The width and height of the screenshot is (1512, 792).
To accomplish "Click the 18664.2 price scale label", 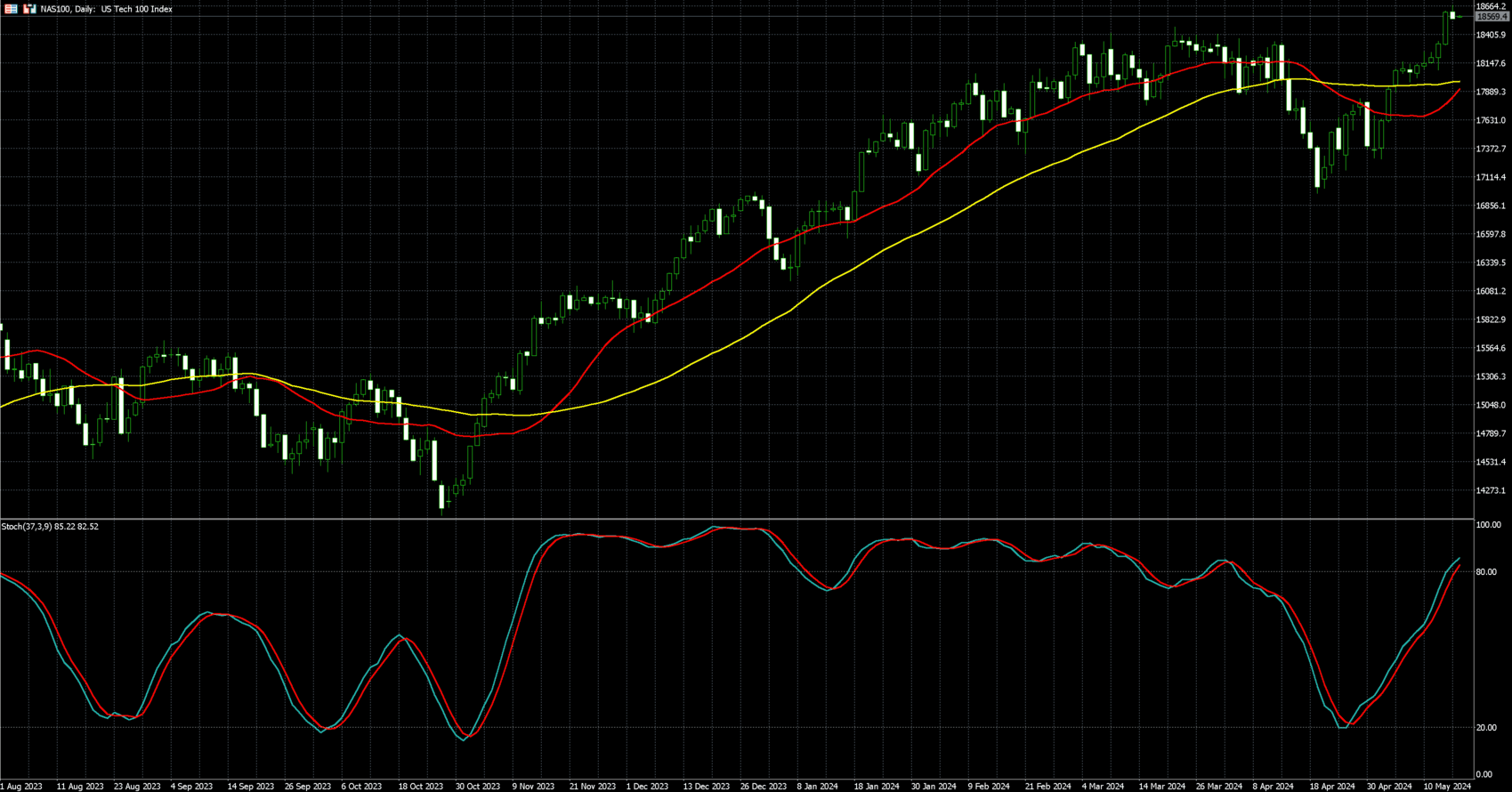I will (1492, 6).
